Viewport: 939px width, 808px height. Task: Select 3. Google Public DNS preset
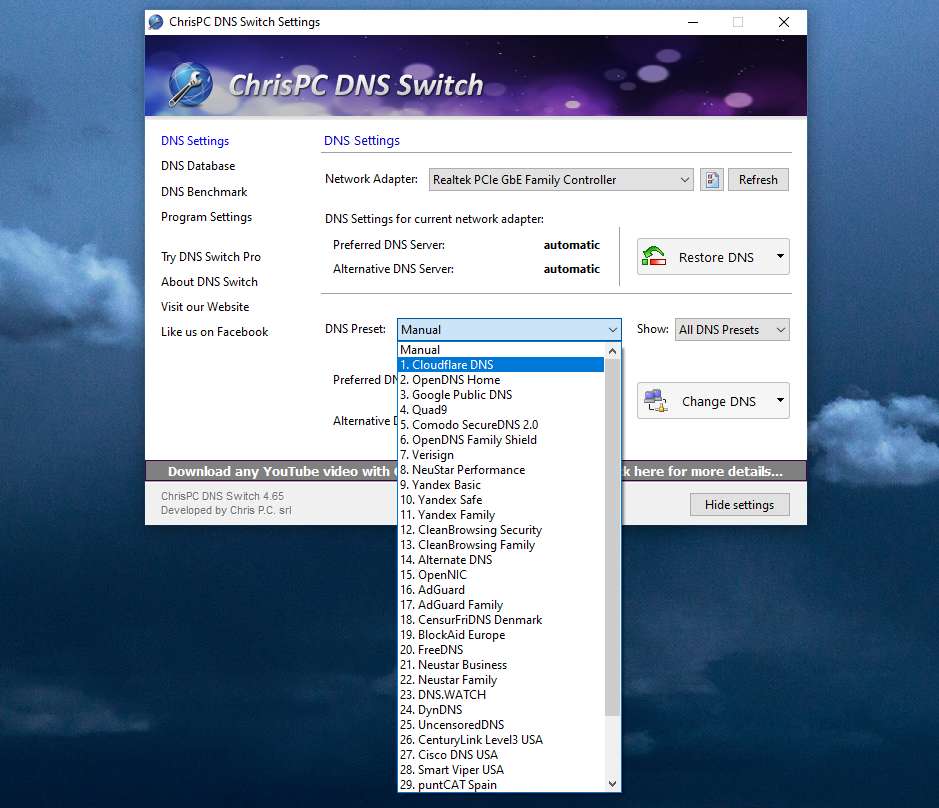click(501, 395)
